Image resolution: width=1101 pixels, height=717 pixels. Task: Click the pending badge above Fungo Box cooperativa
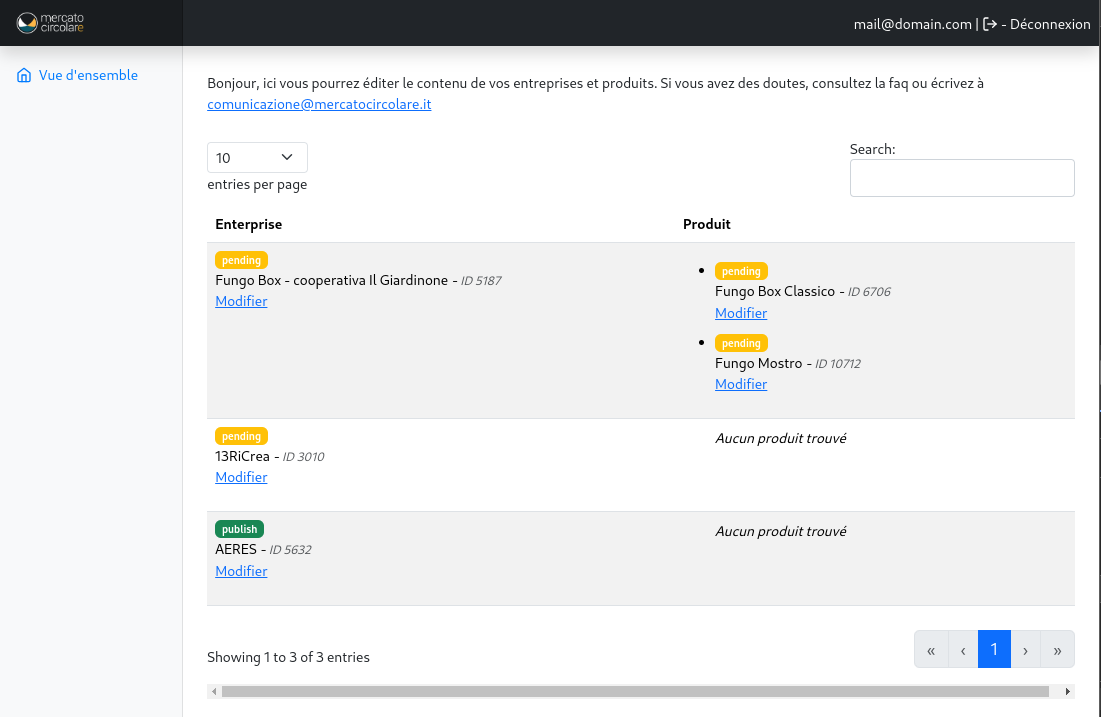(242, 261)
